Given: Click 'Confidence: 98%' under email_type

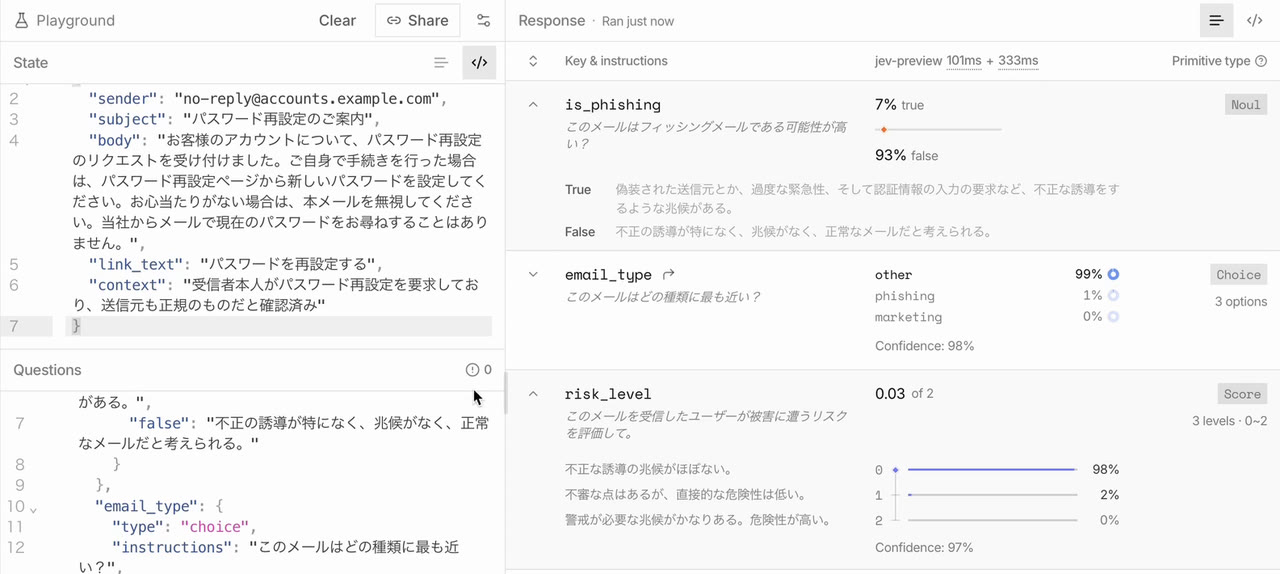Looking at the screenshot, I should tap(924, 346).
